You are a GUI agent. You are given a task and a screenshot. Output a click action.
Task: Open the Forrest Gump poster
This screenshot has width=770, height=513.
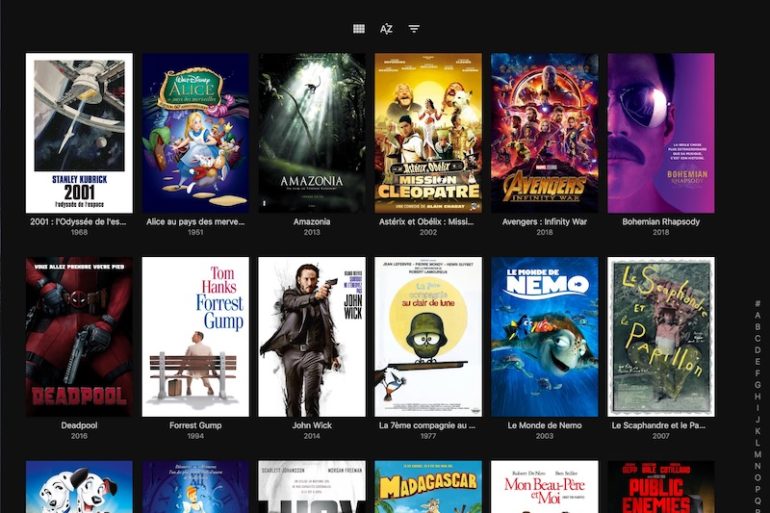(x=195, y=336)
